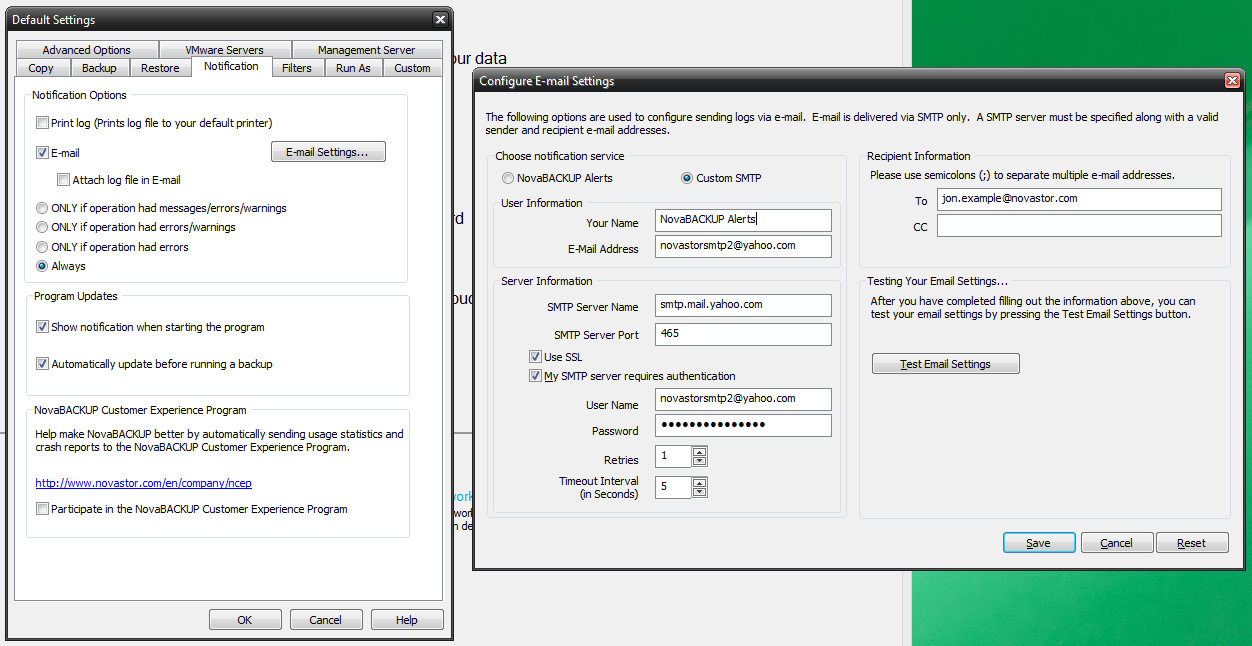Enable Participate in the Customer Experience Program
Screen dimensions: 1252x646
click(x=42, y=509)
